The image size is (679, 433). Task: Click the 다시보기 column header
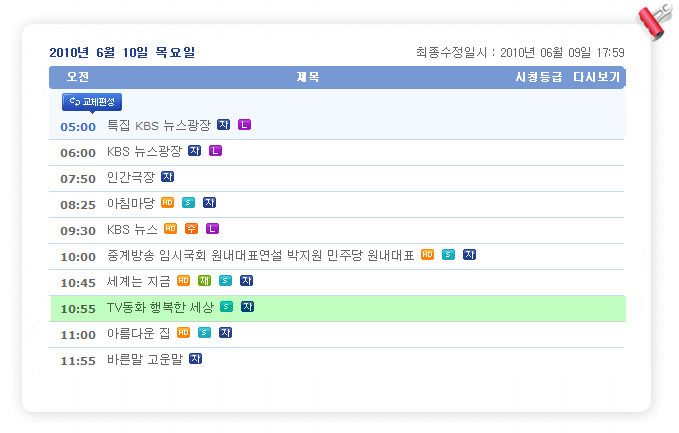pos(597,77)
